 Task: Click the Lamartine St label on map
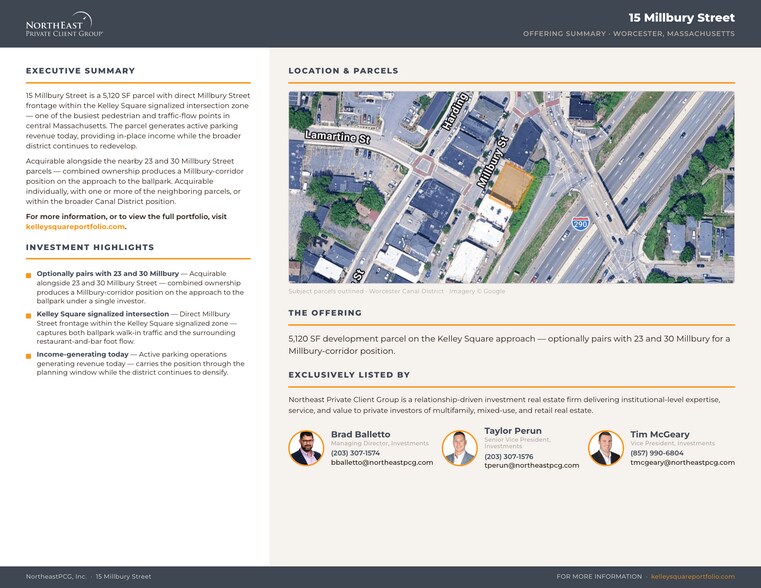tap(338, 137)
